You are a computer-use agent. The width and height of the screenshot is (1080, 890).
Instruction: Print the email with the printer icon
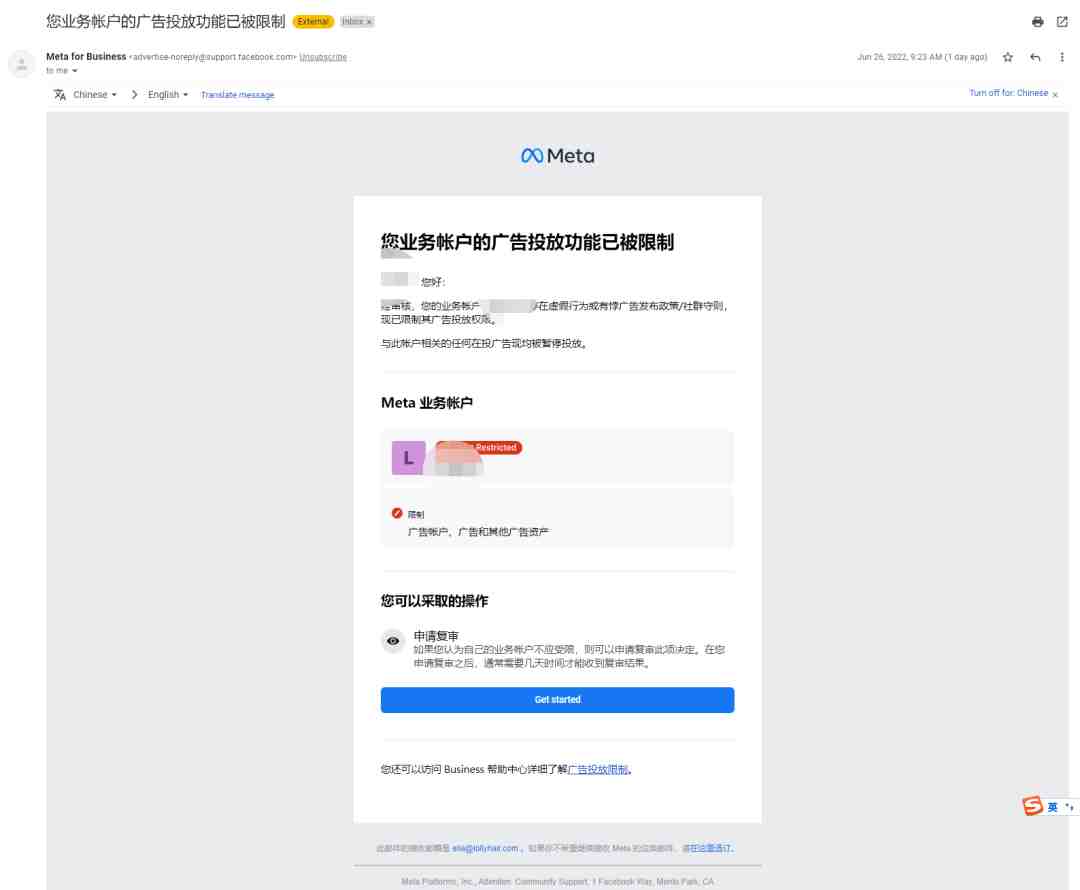1037,22
